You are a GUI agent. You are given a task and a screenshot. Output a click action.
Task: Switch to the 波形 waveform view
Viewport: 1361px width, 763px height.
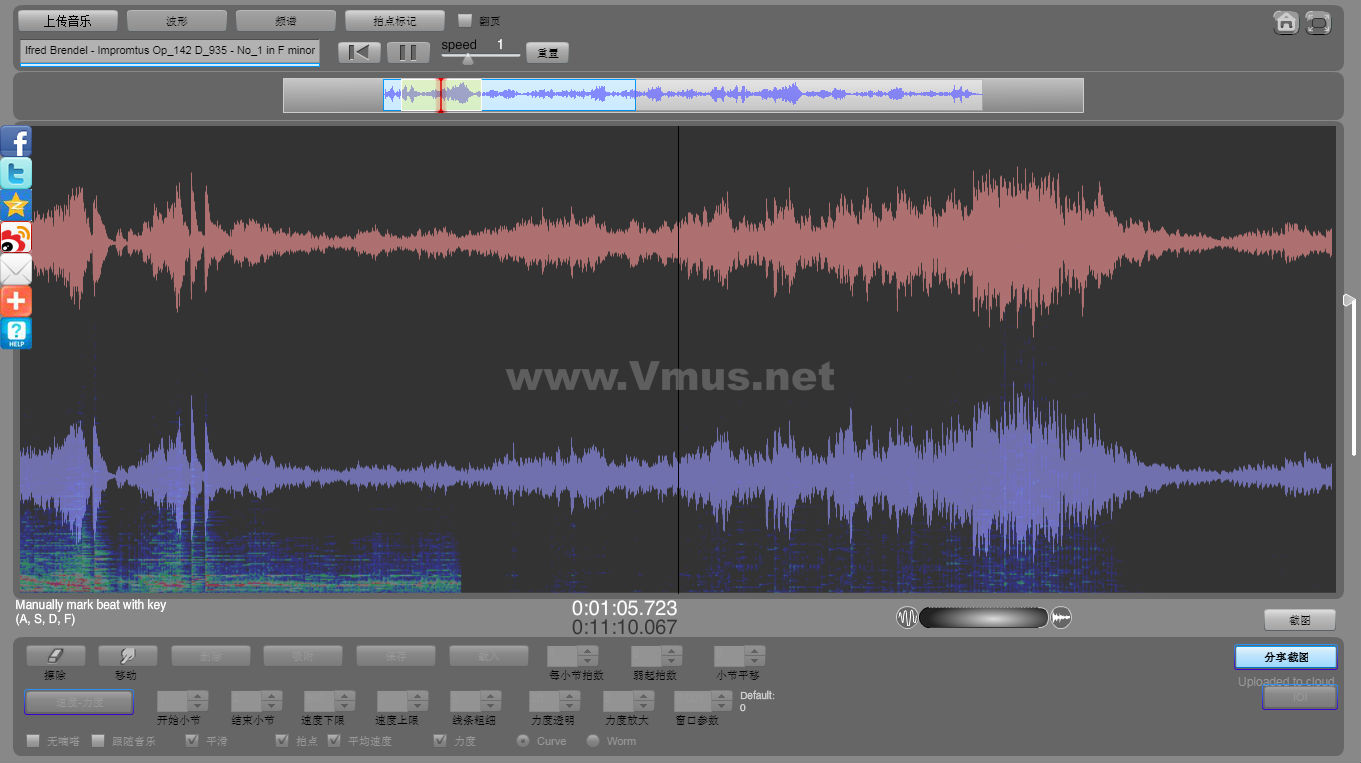(x=177, y=21)
